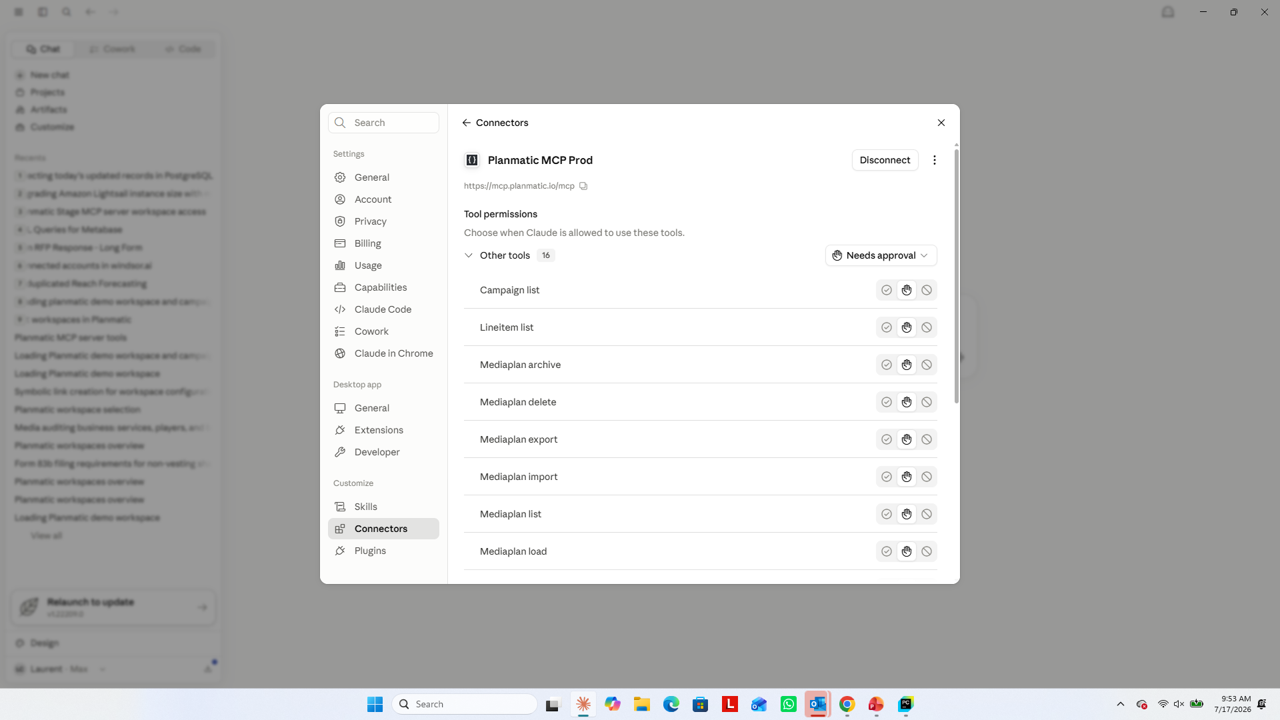Viewport: 1280px width, 720px height.
Task: Go to Skills under Customize
Action: pyautogui.click(x=384, y=507)
